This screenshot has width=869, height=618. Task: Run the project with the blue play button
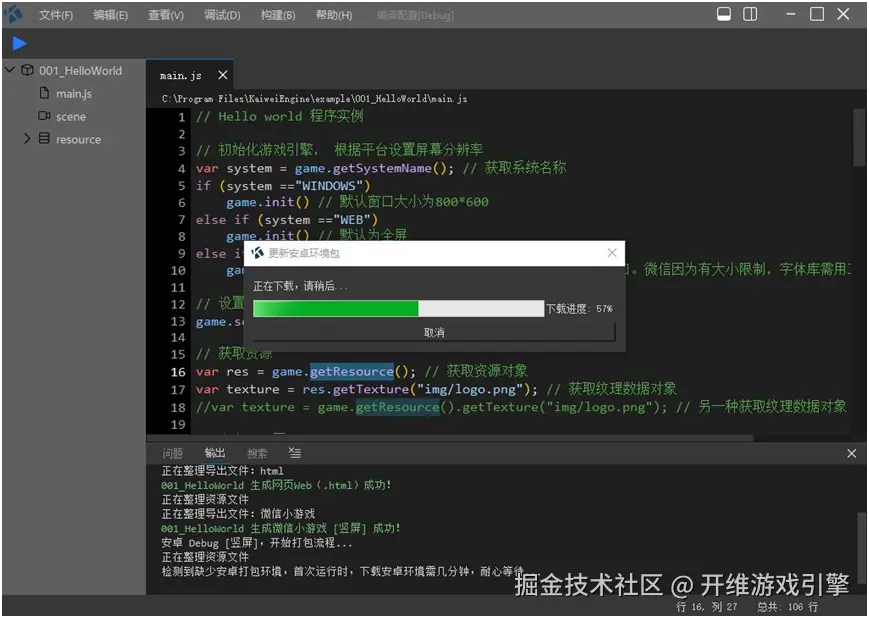pos(19,43)
